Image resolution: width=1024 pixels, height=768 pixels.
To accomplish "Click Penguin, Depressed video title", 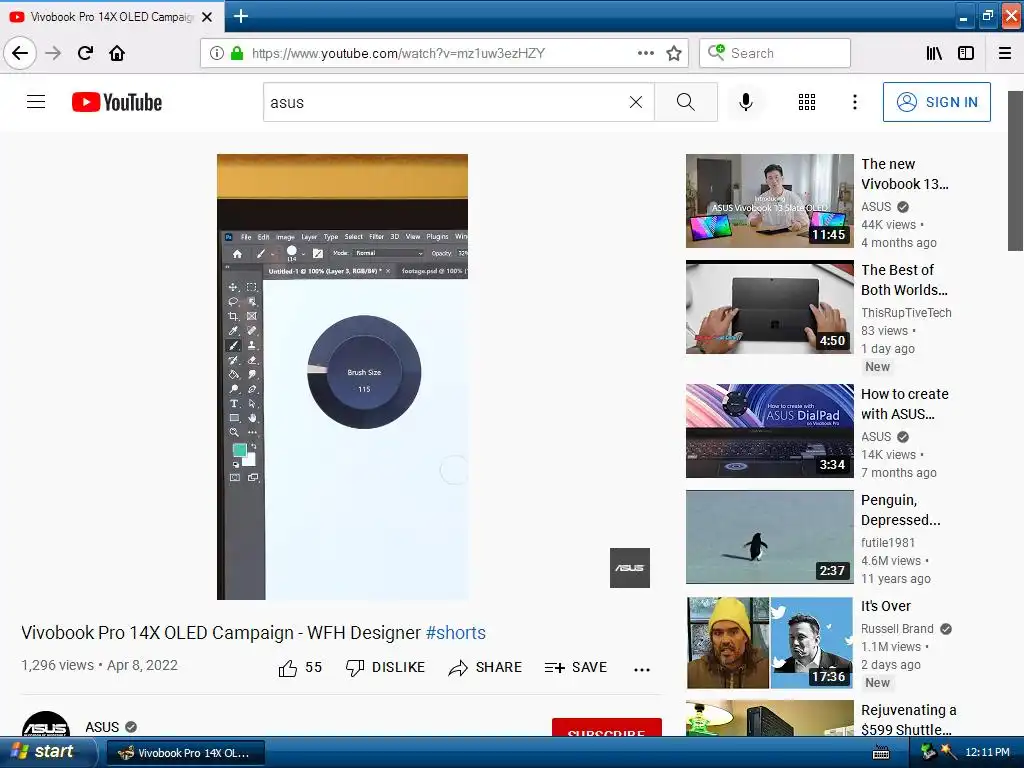I will click(x=901, y=509).
